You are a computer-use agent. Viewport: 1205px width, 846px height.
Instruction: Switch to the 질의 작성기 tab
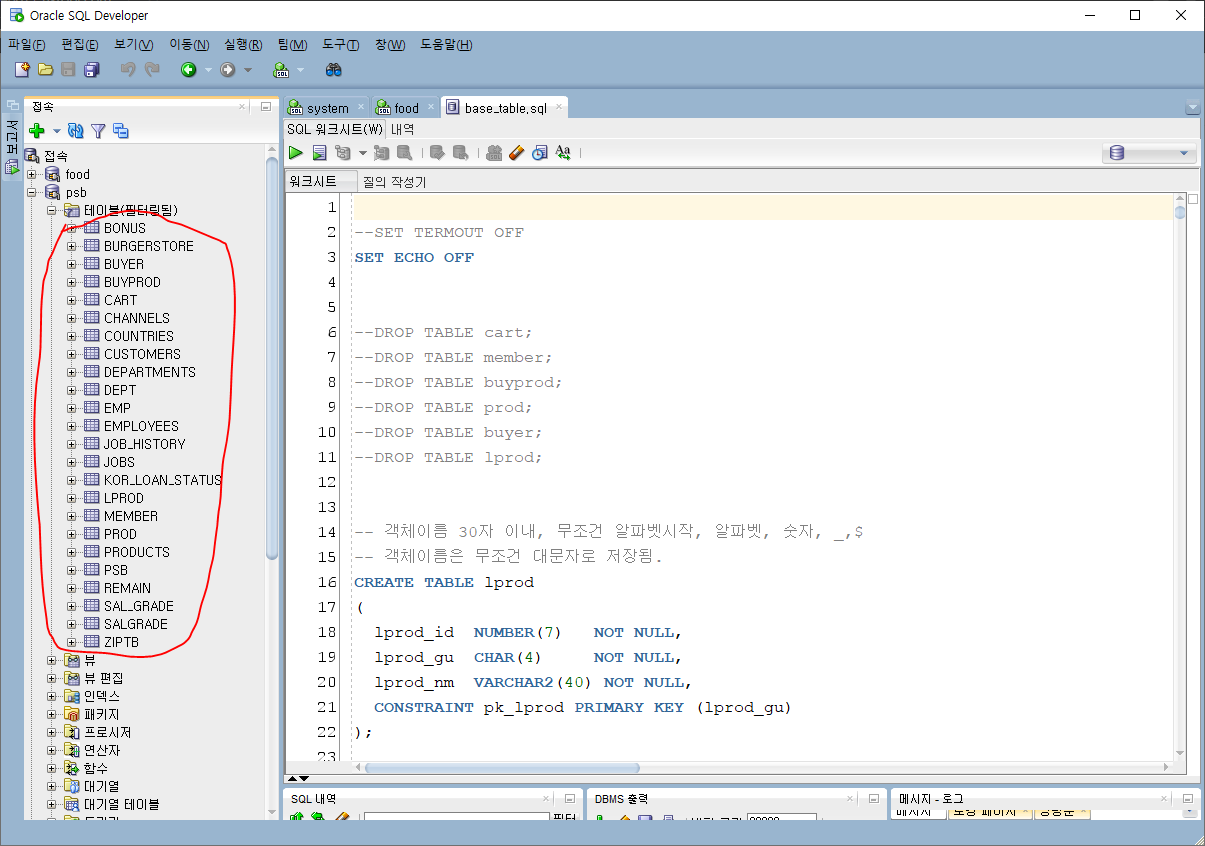click(394, 182)
